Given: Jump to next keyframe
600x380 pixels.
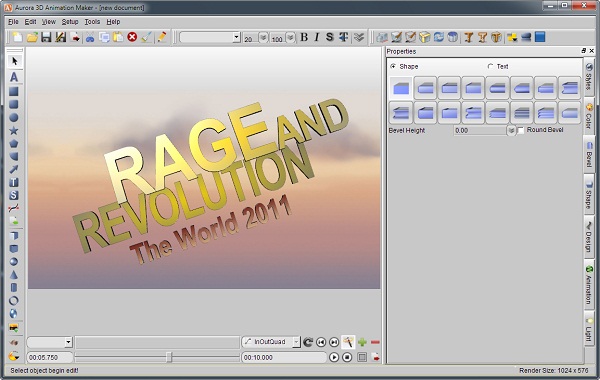Looking at the screenshot, I should click(x=334, y=342).
